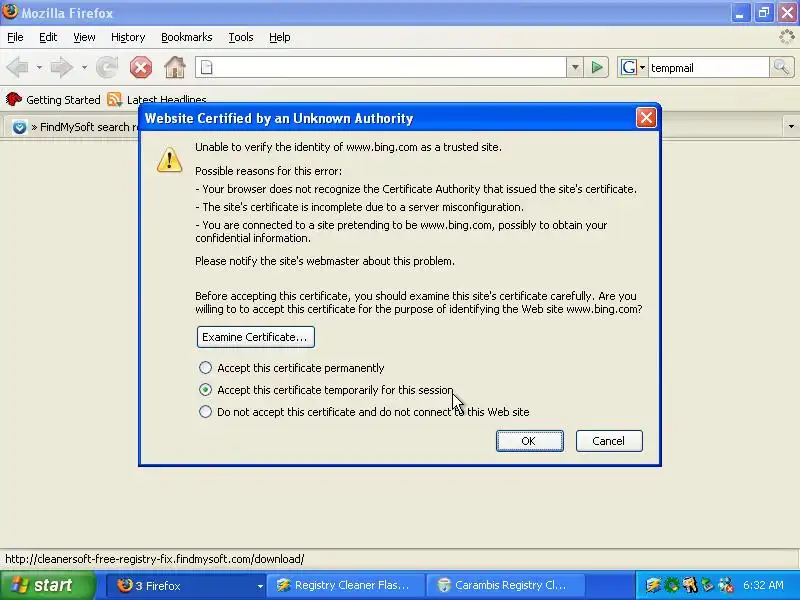The height and width of the screenshot is (600, 800).
Task: Select Accept this certificate temporarily for session
Action: tap(205, 390)
